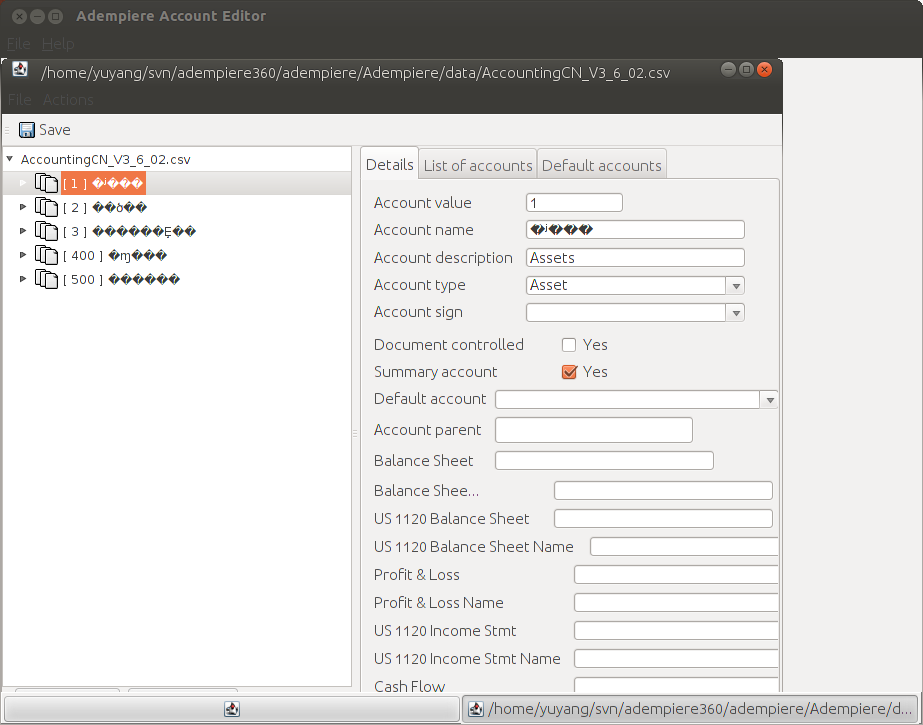
Task: Click the US 1120 Balance Sheet field
Action: [663, 518]
